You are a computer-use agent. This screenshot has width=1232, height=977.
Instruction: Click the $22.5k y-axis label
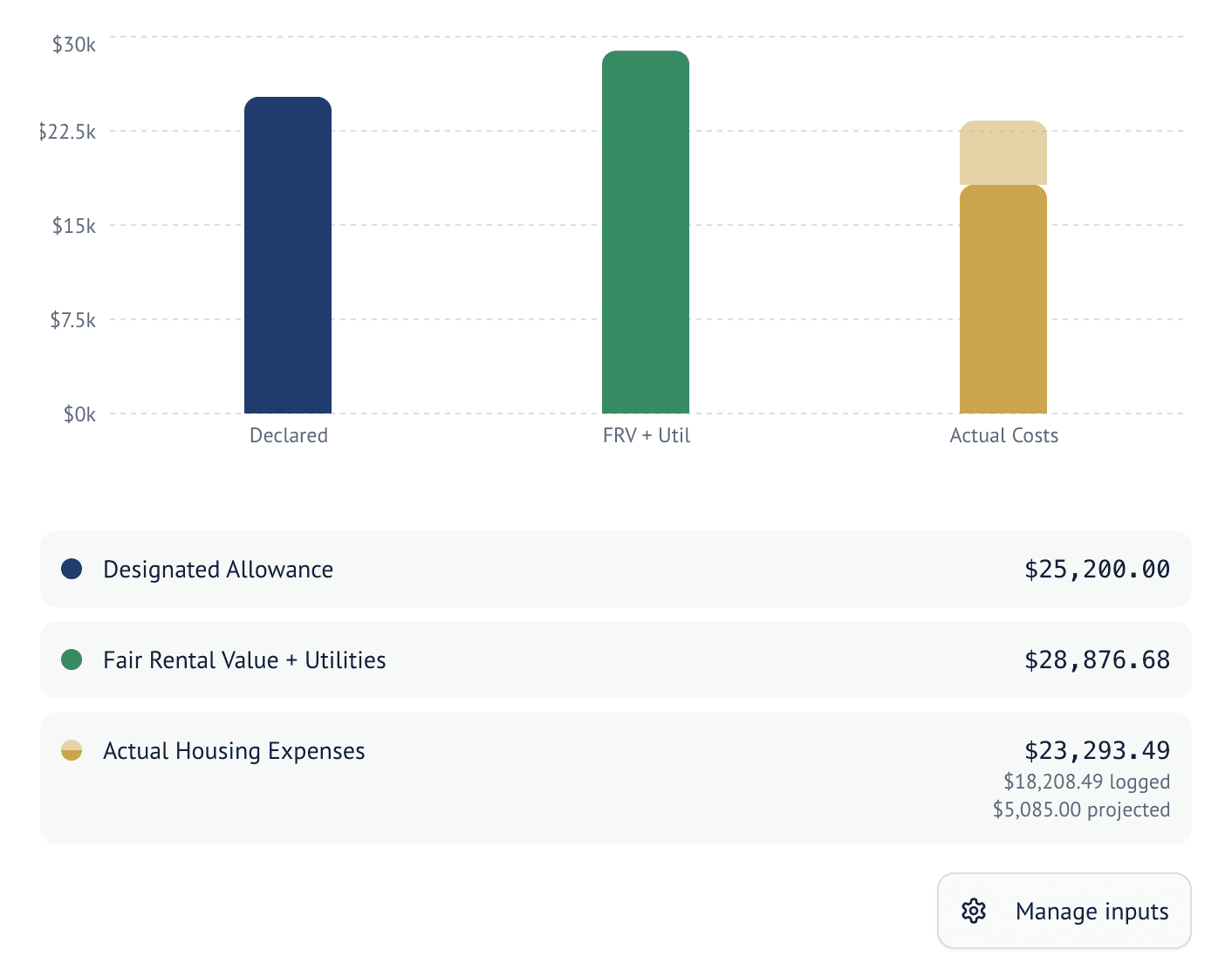(x=67, y=132)
